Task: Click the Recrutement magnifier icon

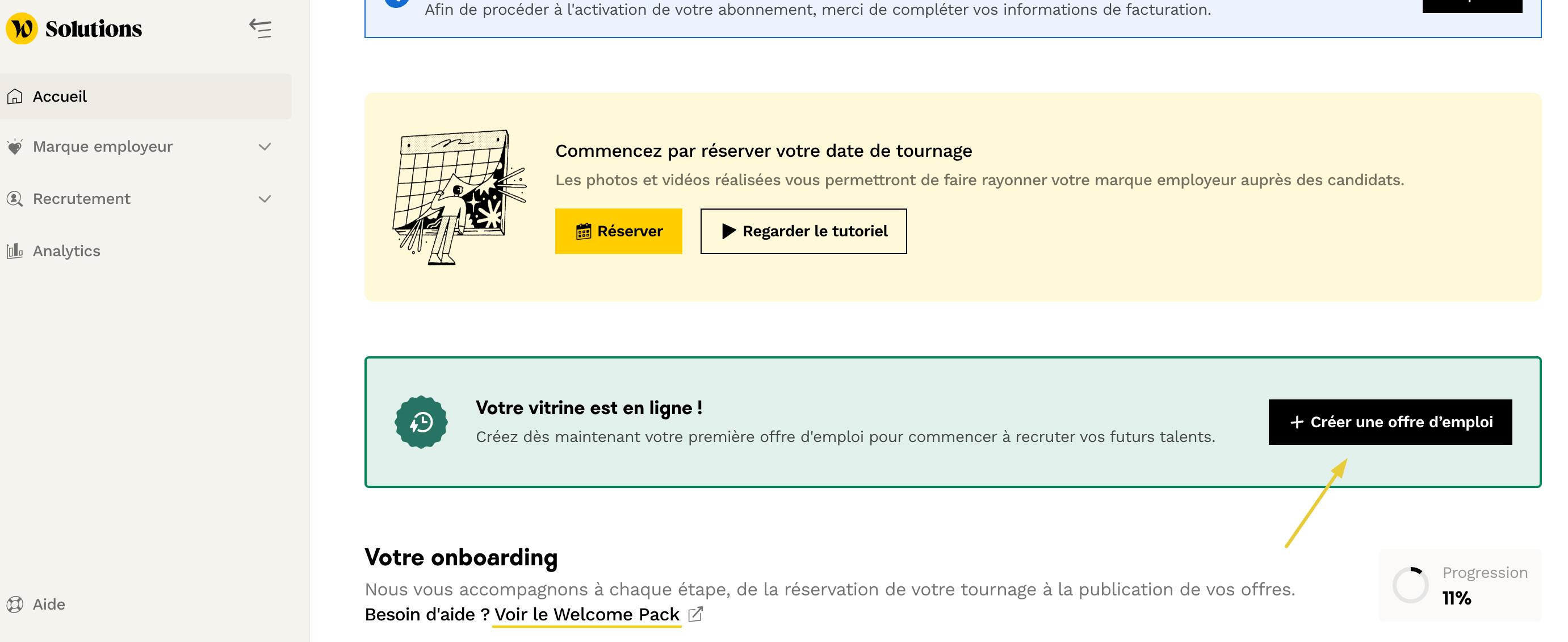Action: (15, 199)
